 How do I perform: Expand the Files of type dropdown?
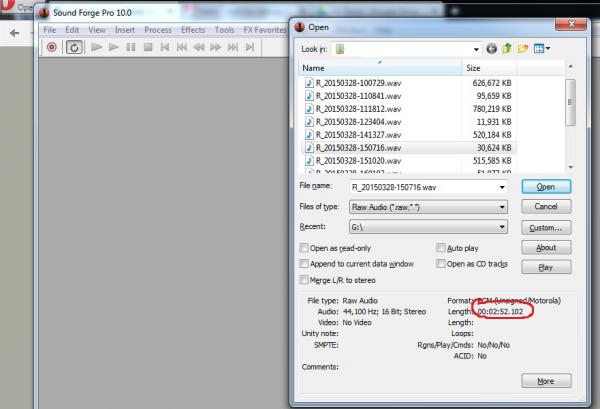click(x=499, y=207)
